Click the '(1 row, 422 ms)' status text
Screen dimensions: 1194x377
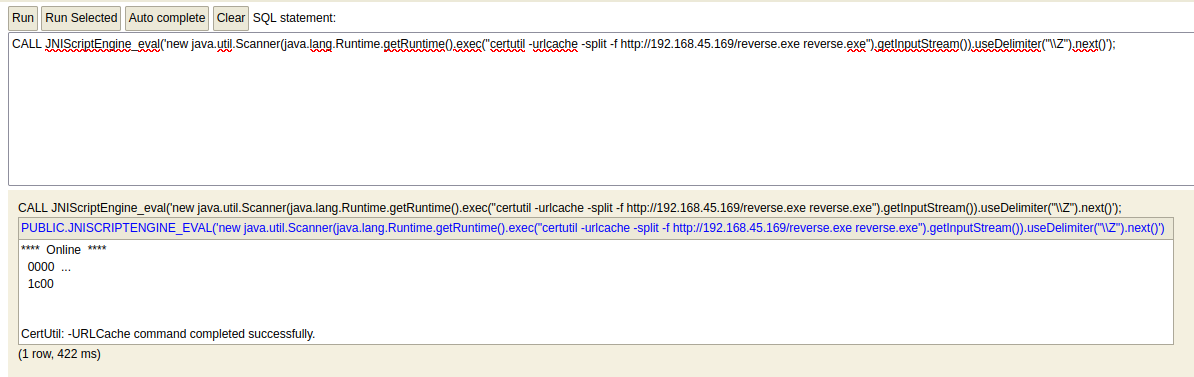[59, 353]
